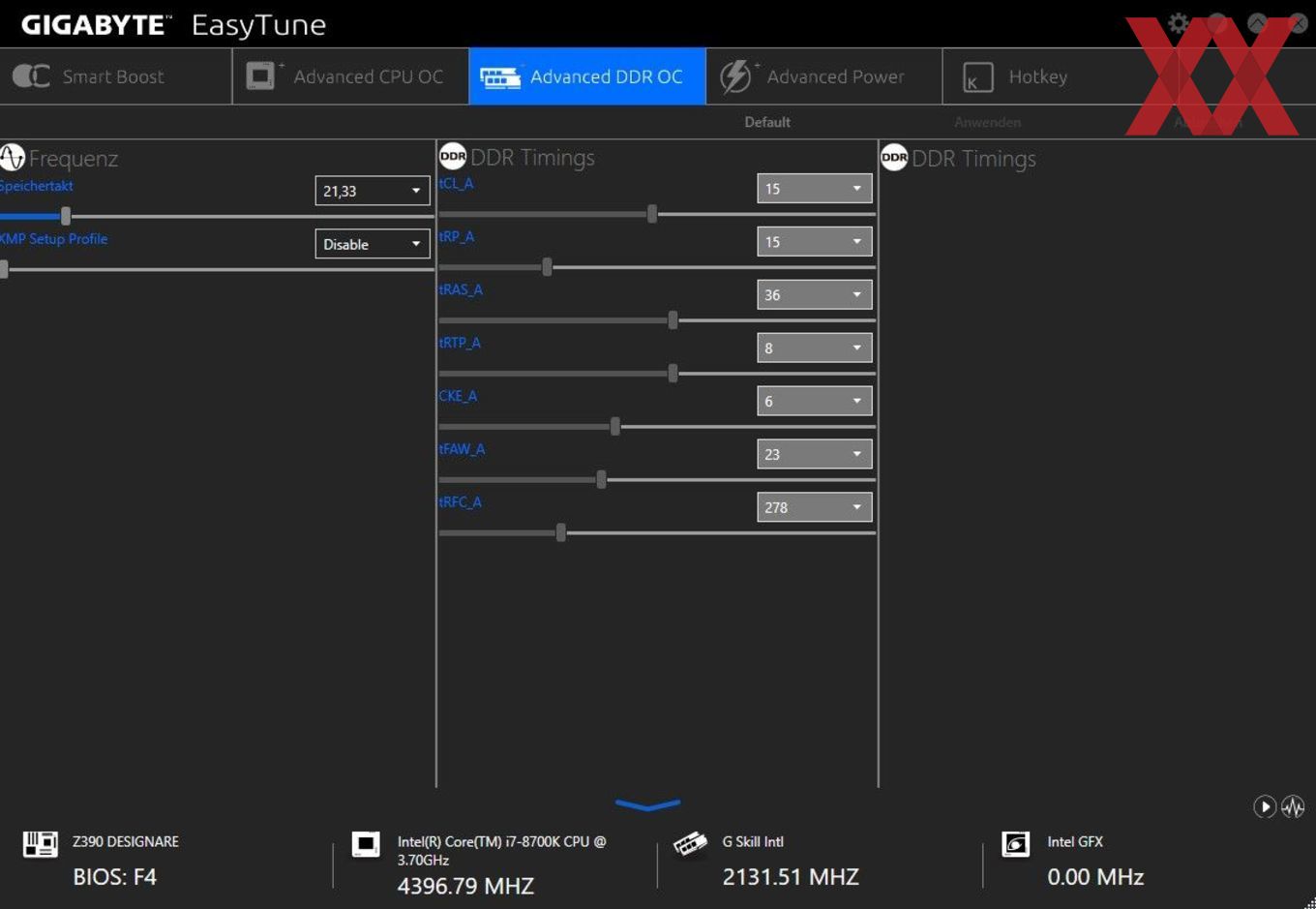Select the Advanced DDR OC tab
Viewport: 1316px width, 909px height.
point(587,76)
